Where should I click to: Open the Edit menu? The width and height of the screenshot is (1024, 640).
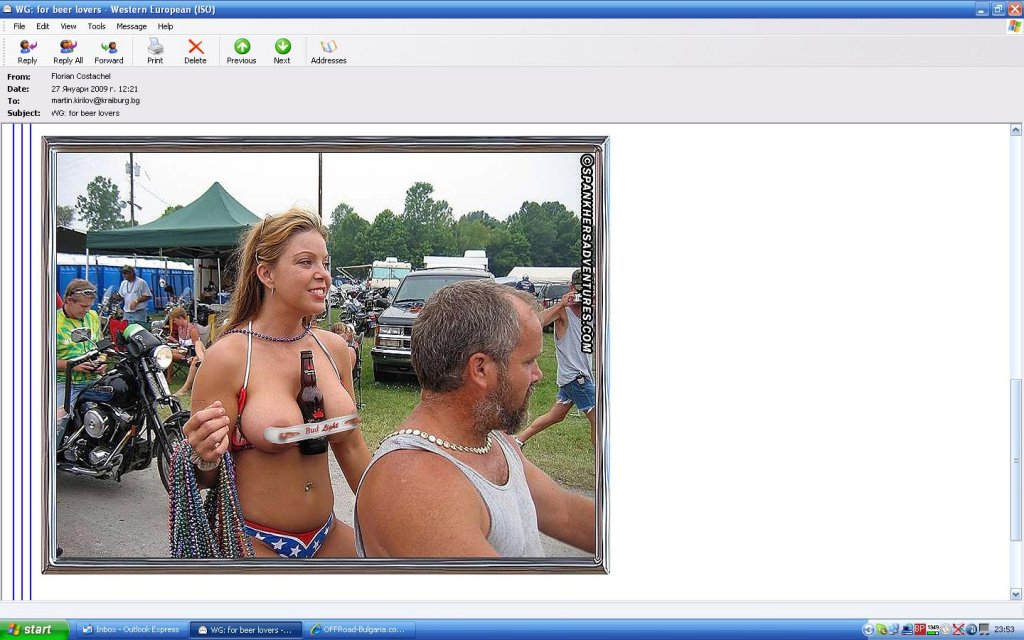point(42,26)
